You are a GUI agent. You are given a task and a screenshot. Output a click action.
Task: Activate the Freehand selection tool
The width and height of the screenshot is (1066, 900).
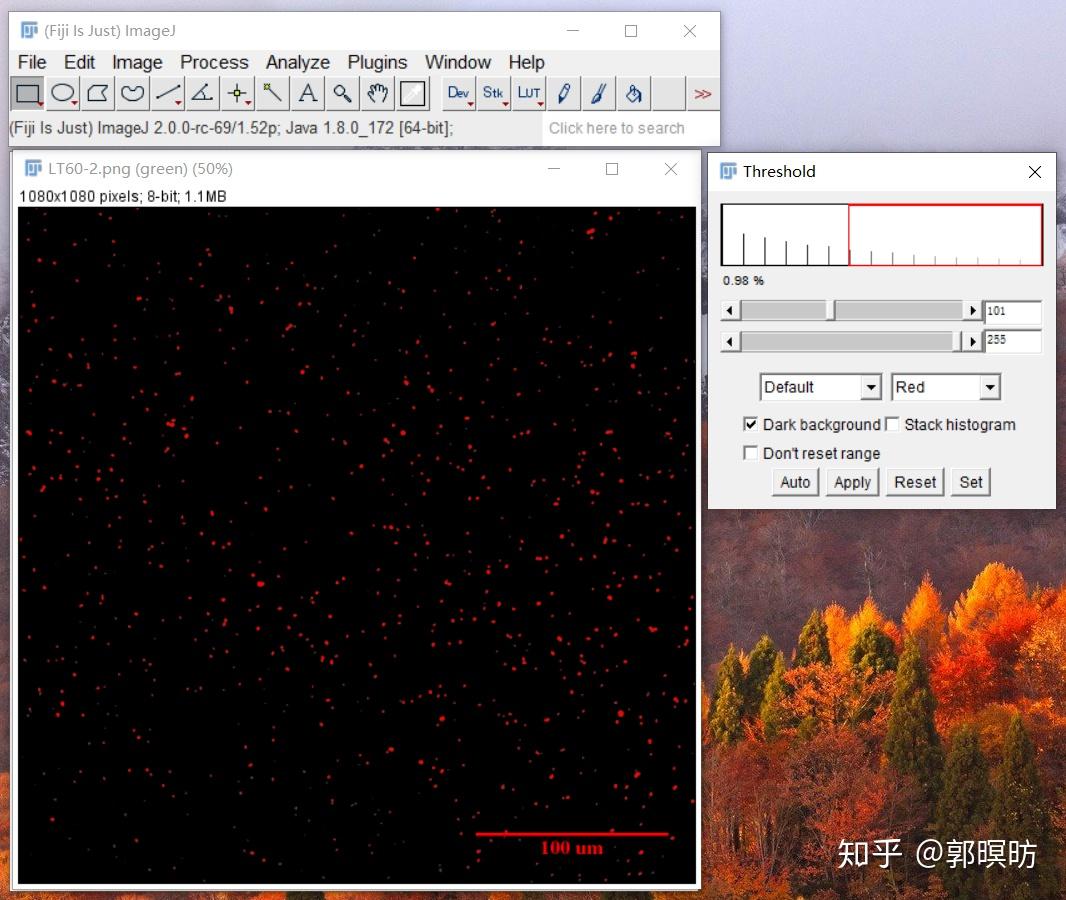pos(133,93)
